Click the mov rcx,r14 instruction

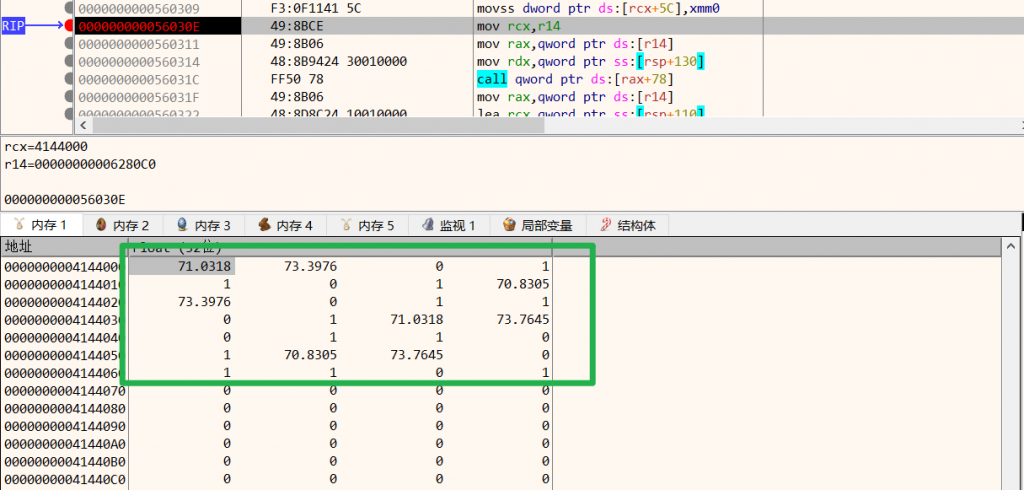pyautogui.click(x=520, y=27)
